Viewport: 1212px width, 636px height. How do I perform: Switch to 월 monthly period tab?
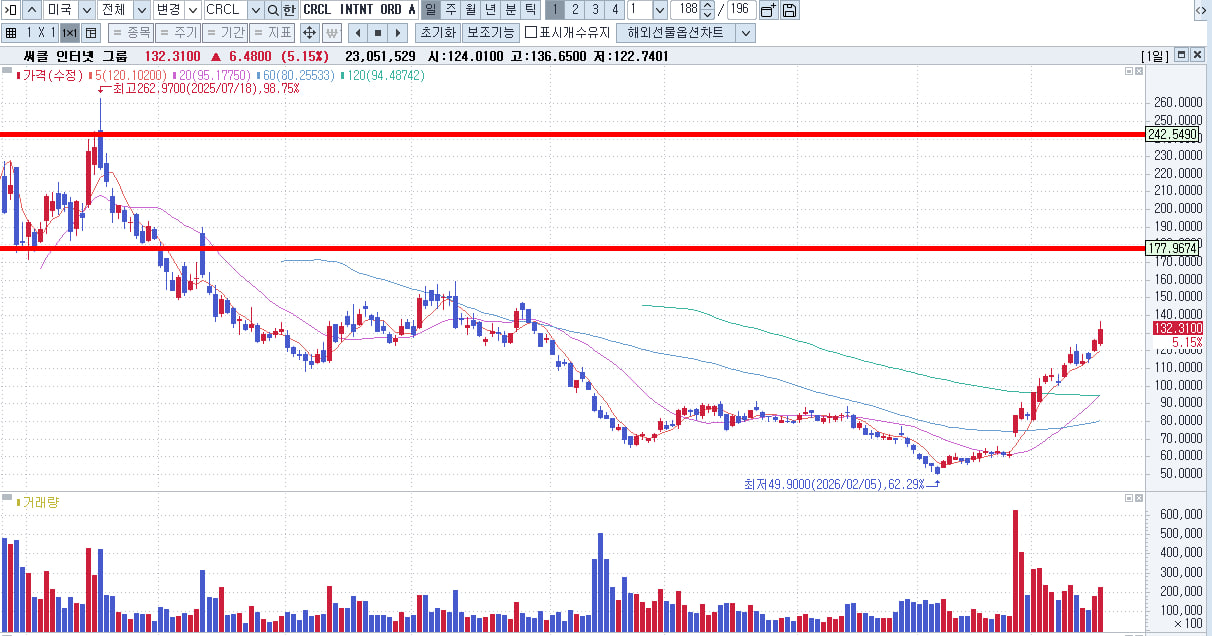(470, 10)
